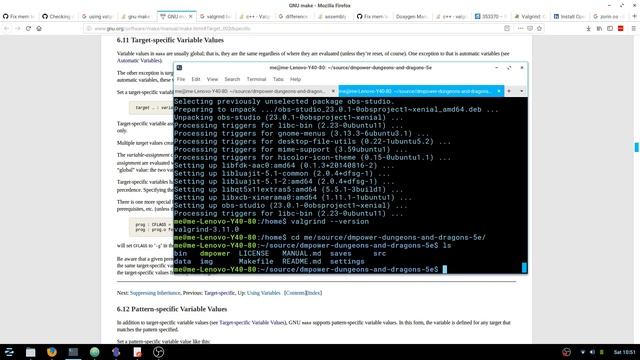Show the Firefox sidebars
Viewport: 640px width, 360px height.
click(610, 29)
